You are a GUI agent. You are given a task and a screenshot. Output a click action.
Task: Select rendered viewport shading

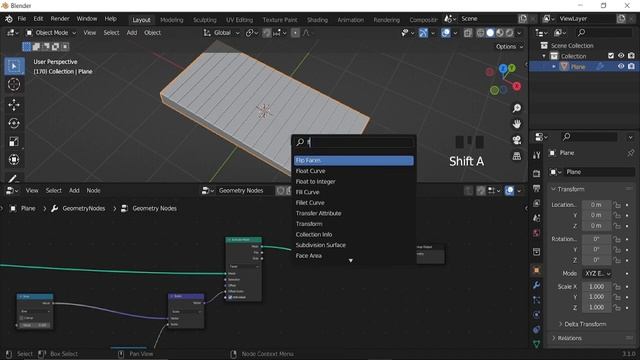(510, 33)
